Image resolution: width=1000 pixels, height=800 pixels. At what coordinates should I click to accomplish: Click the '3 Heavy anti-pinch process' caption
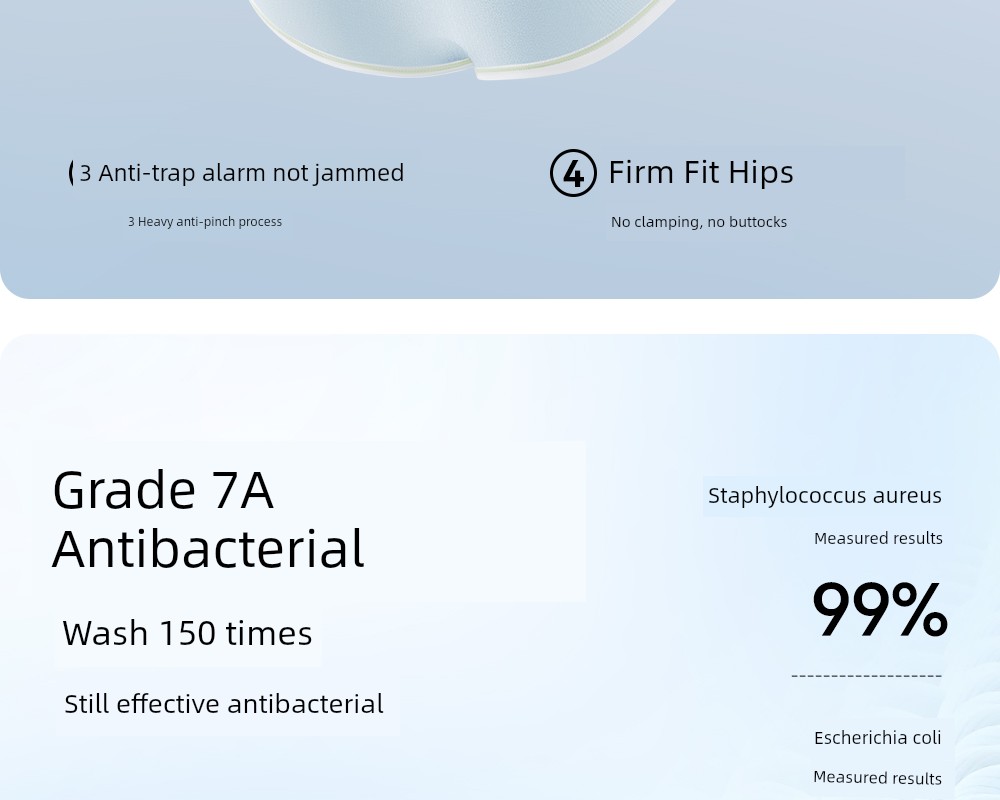pos(205,221)
